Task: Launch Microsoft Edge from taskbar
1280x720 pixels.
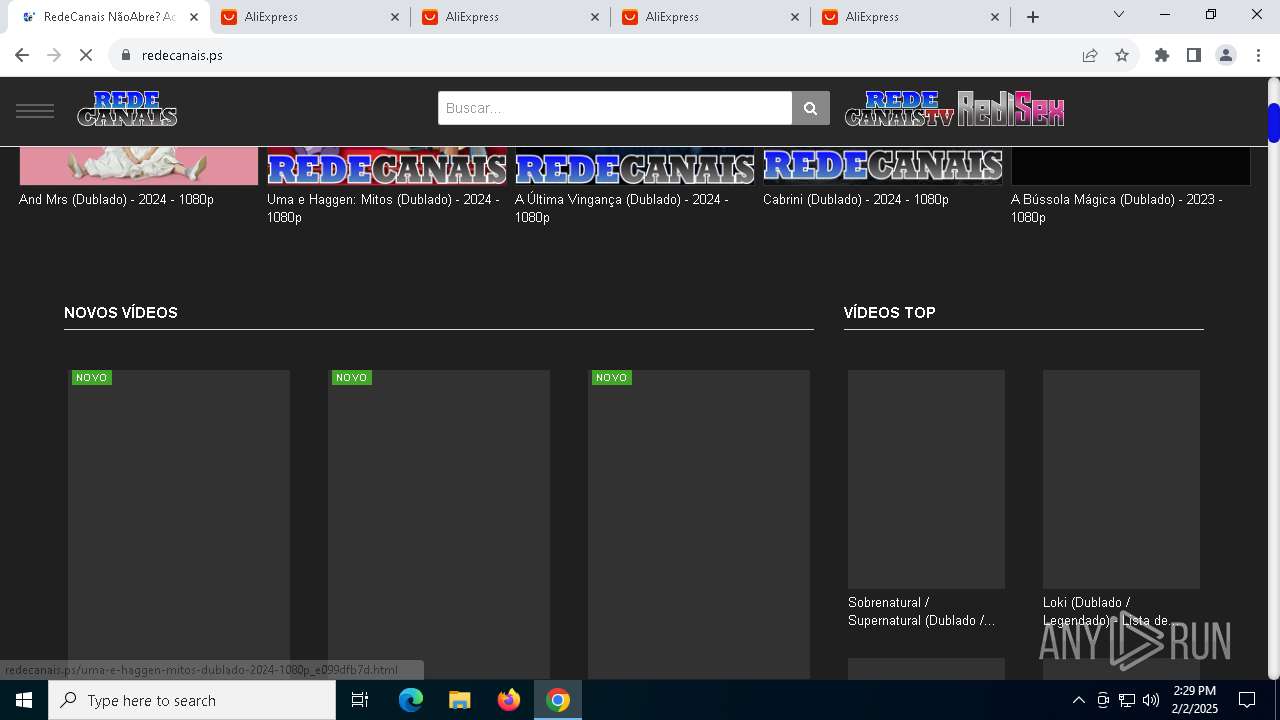Action: point(411,700)
